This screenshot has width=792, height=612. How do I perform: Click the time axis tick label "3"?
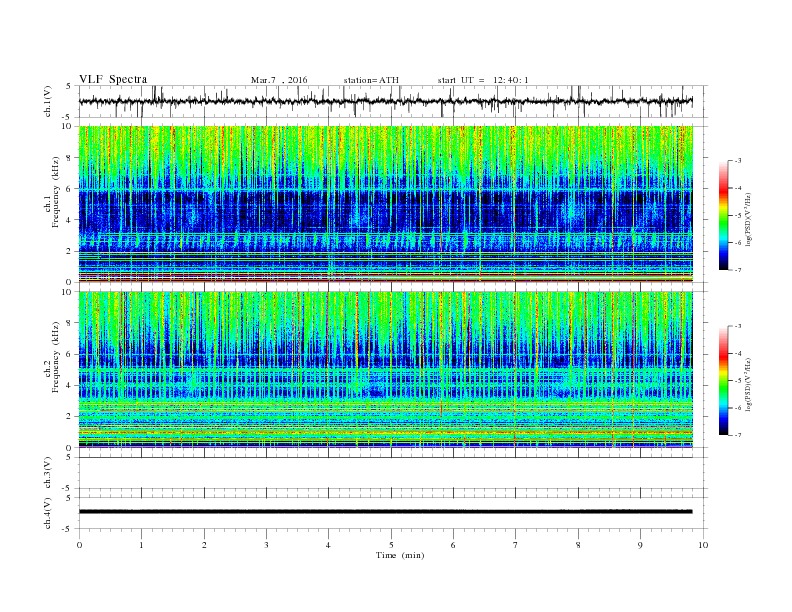tap(266, 545)
